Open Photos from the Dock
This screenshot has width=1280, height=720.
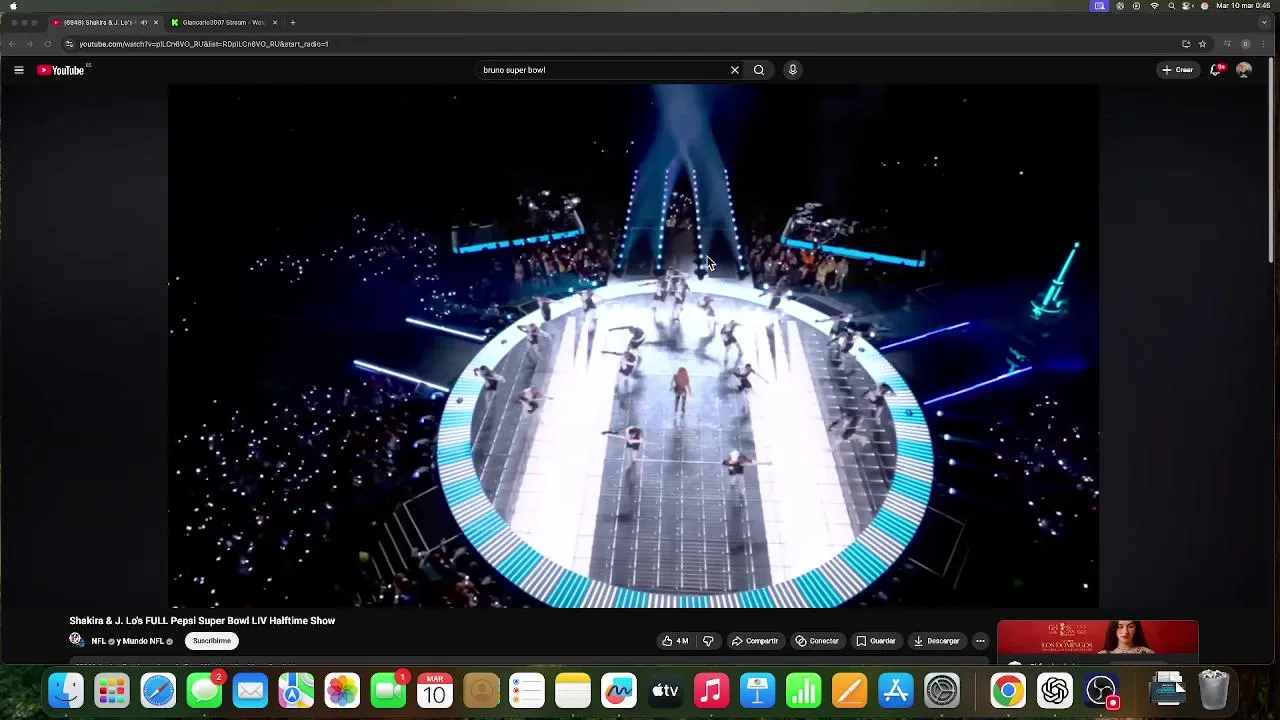pyautogui.click(x=342, y=691)
